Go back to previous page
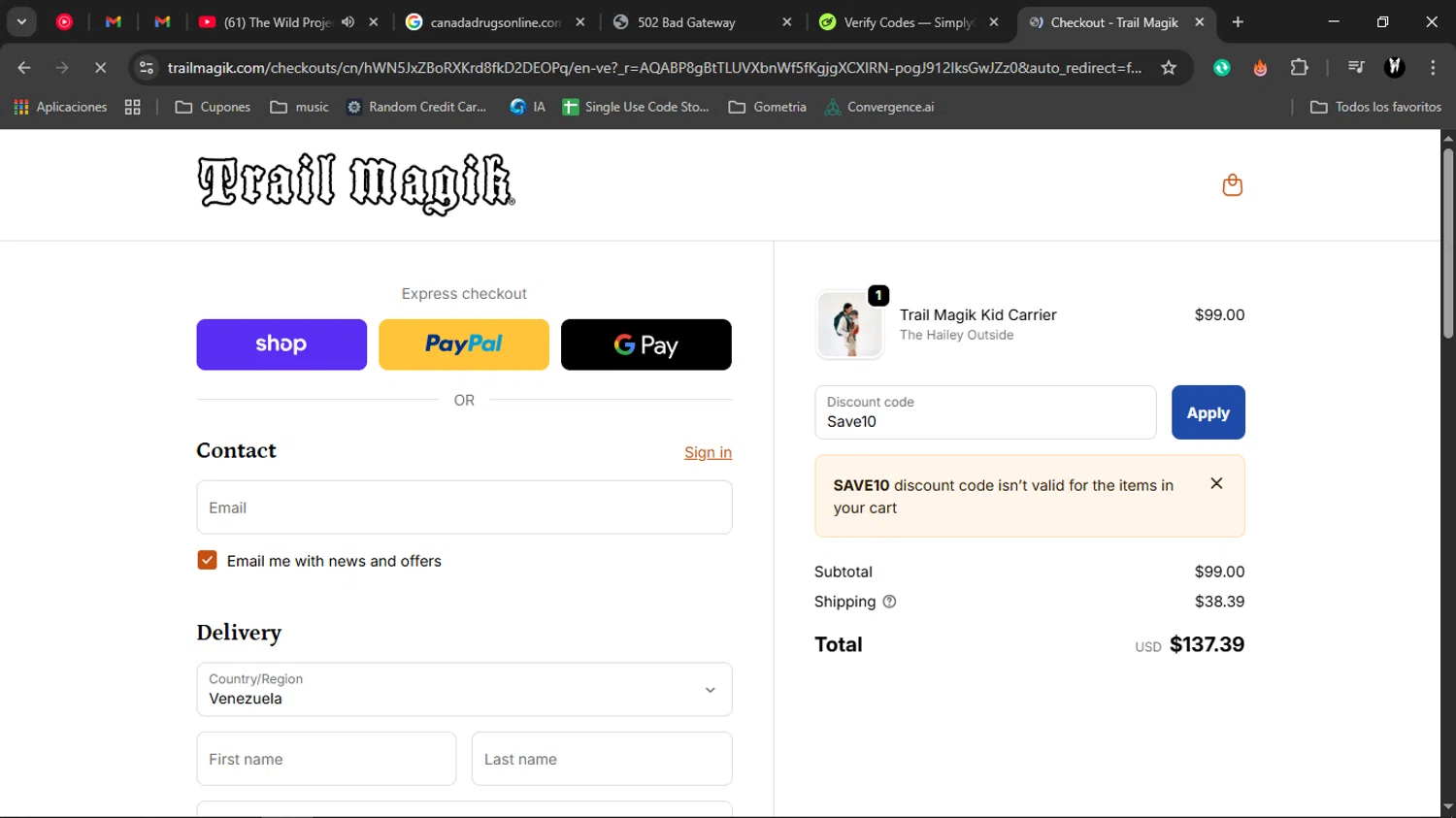The image size is (1456, 818). coord(24,67)
